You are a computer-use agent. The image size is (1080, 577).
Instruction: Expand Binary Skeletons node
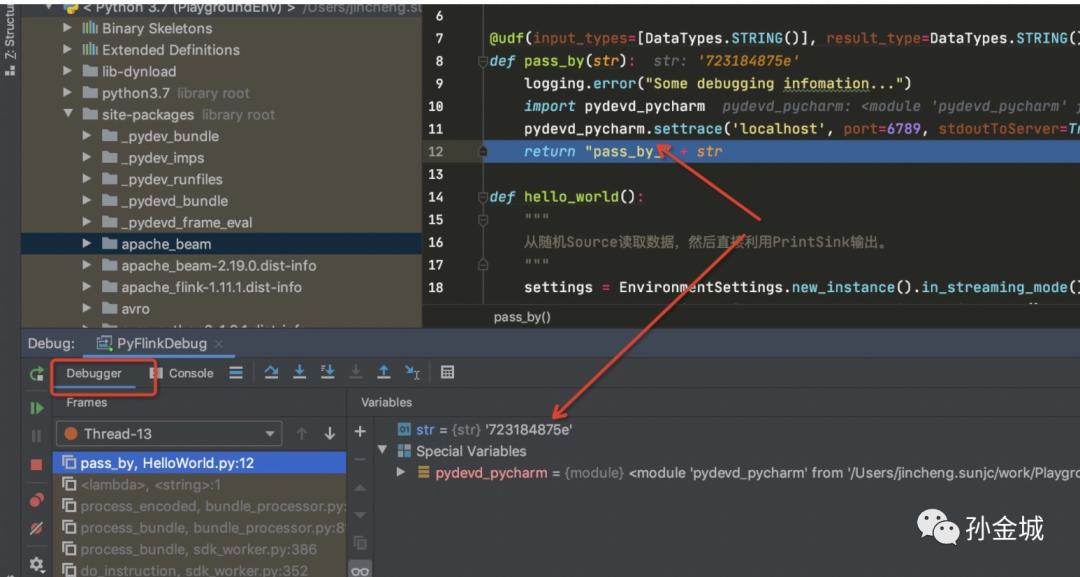click(x=68, y=28)
